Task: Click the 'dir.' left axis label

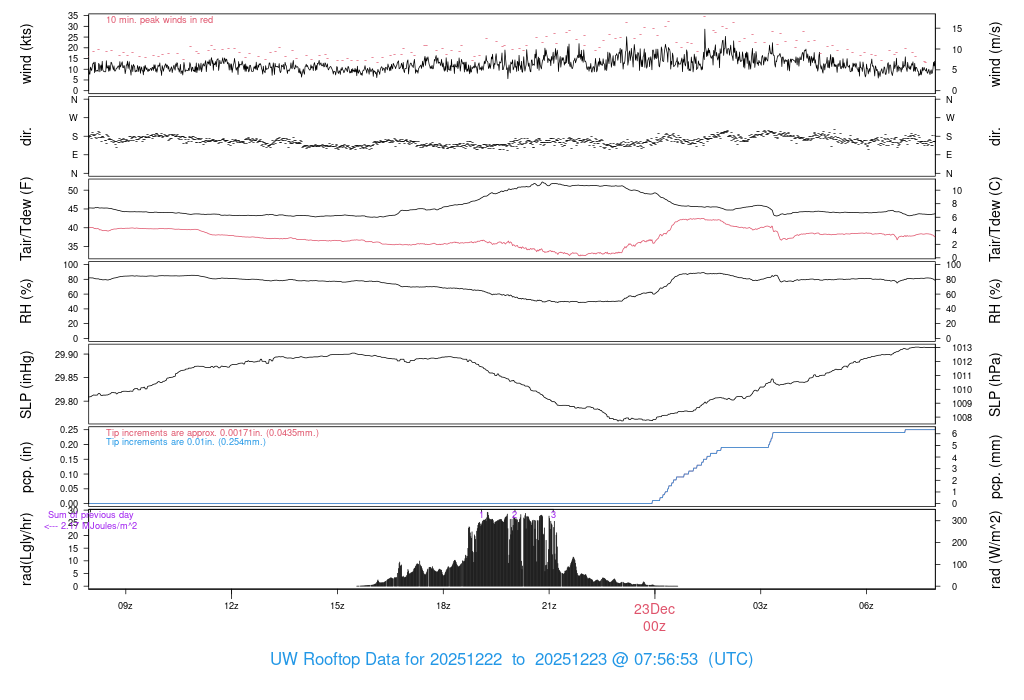Action: point(27,136)
